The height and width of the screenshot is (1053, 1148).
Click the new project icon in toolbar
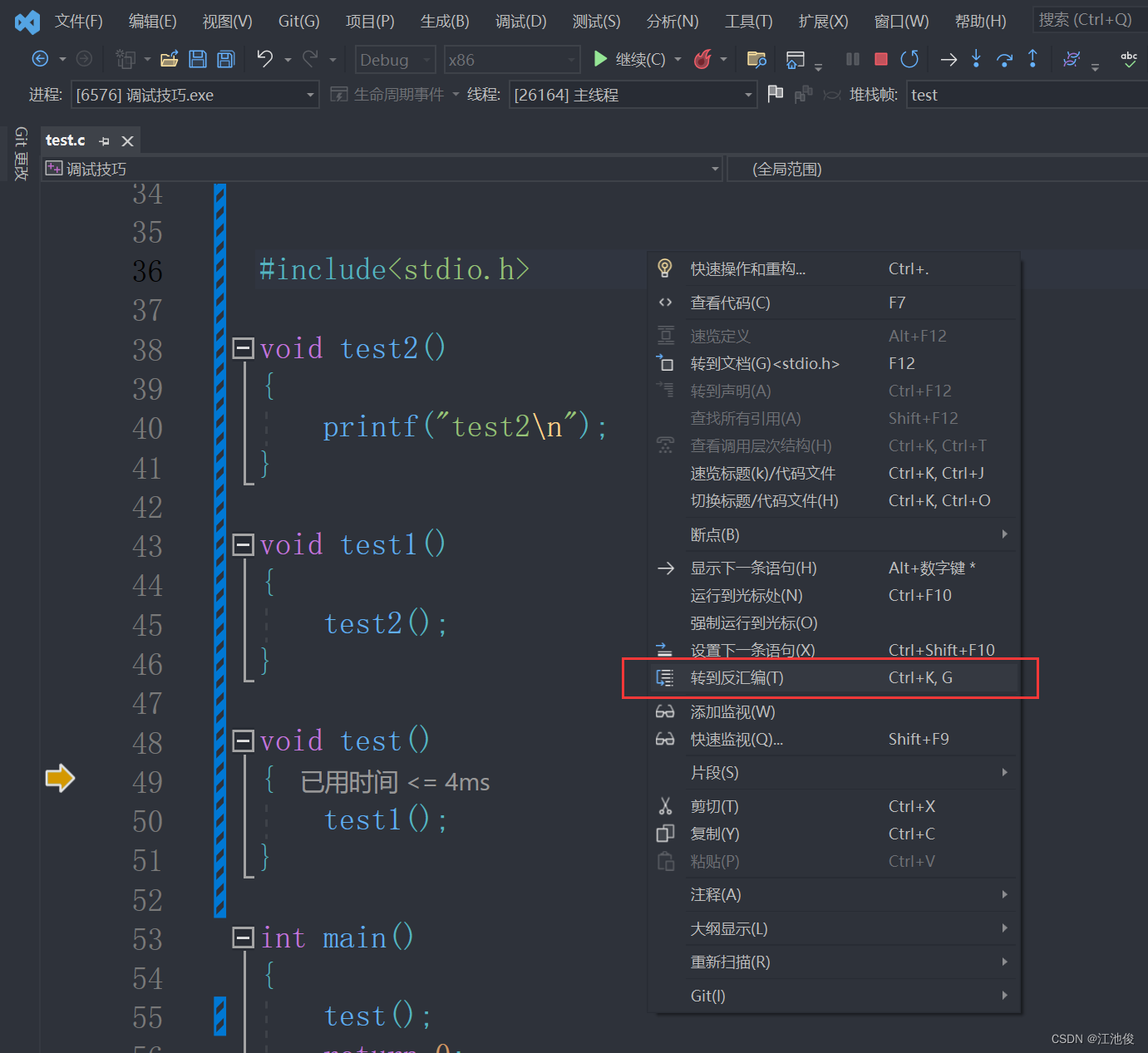point(126,59)
